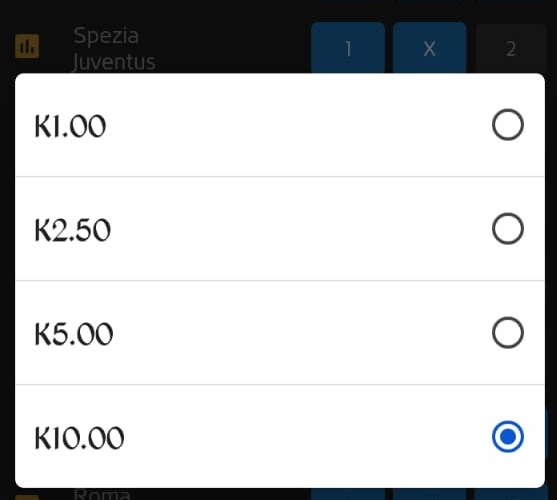Open the statistics icon beside the Roma match
The width and height of the screenshot is (557, 500).
pyautogui.click(x=27, y=497)
